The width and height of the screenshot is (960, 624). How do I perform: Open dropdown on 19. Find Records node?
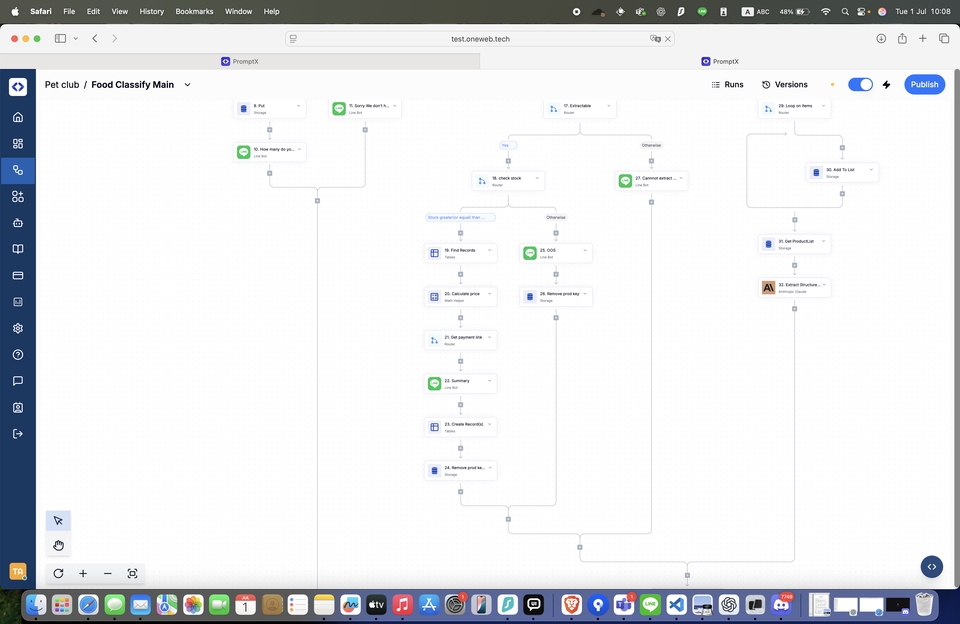[490, 250]
